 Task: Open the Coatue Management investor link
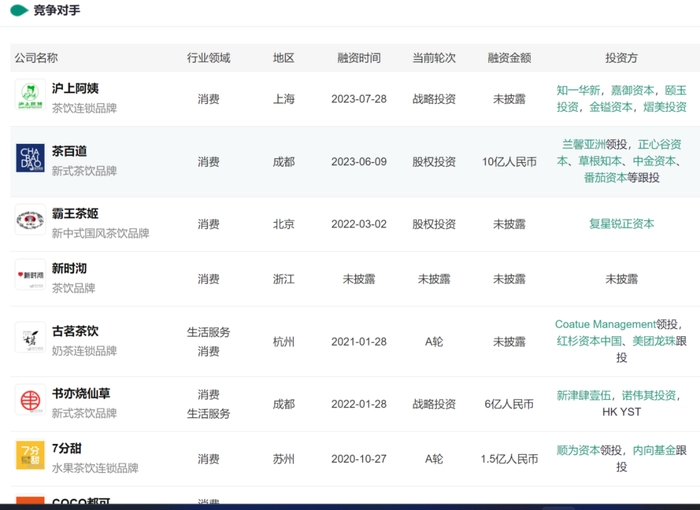tap(605, 324)
